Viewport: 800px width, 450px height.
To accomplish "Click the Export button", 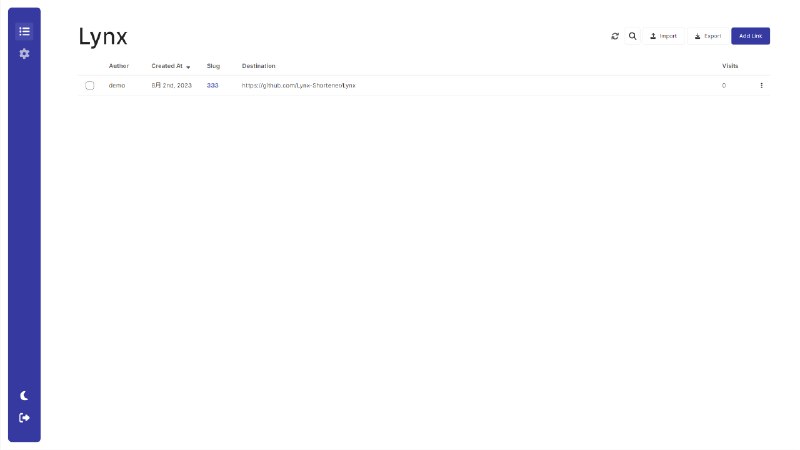I will [707, 36].
